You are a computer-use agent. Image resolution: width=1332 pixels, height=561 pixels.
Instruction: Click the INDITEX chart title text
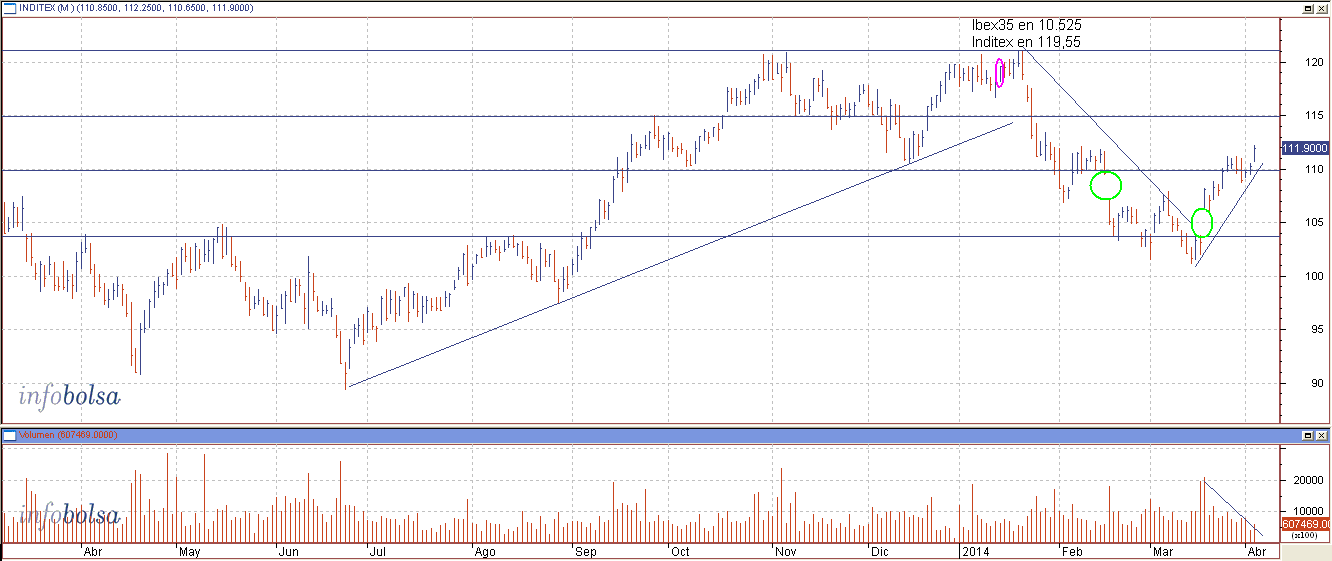coord(135,8)
